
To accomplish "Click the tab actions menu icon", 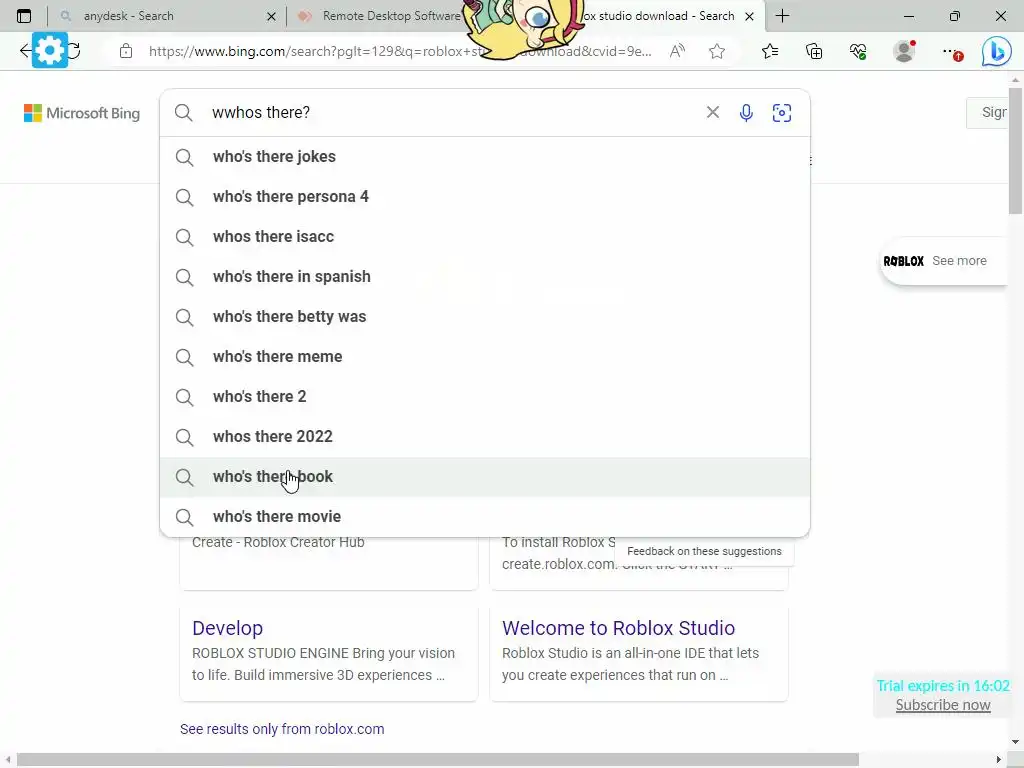I will [x=24, y=16].
